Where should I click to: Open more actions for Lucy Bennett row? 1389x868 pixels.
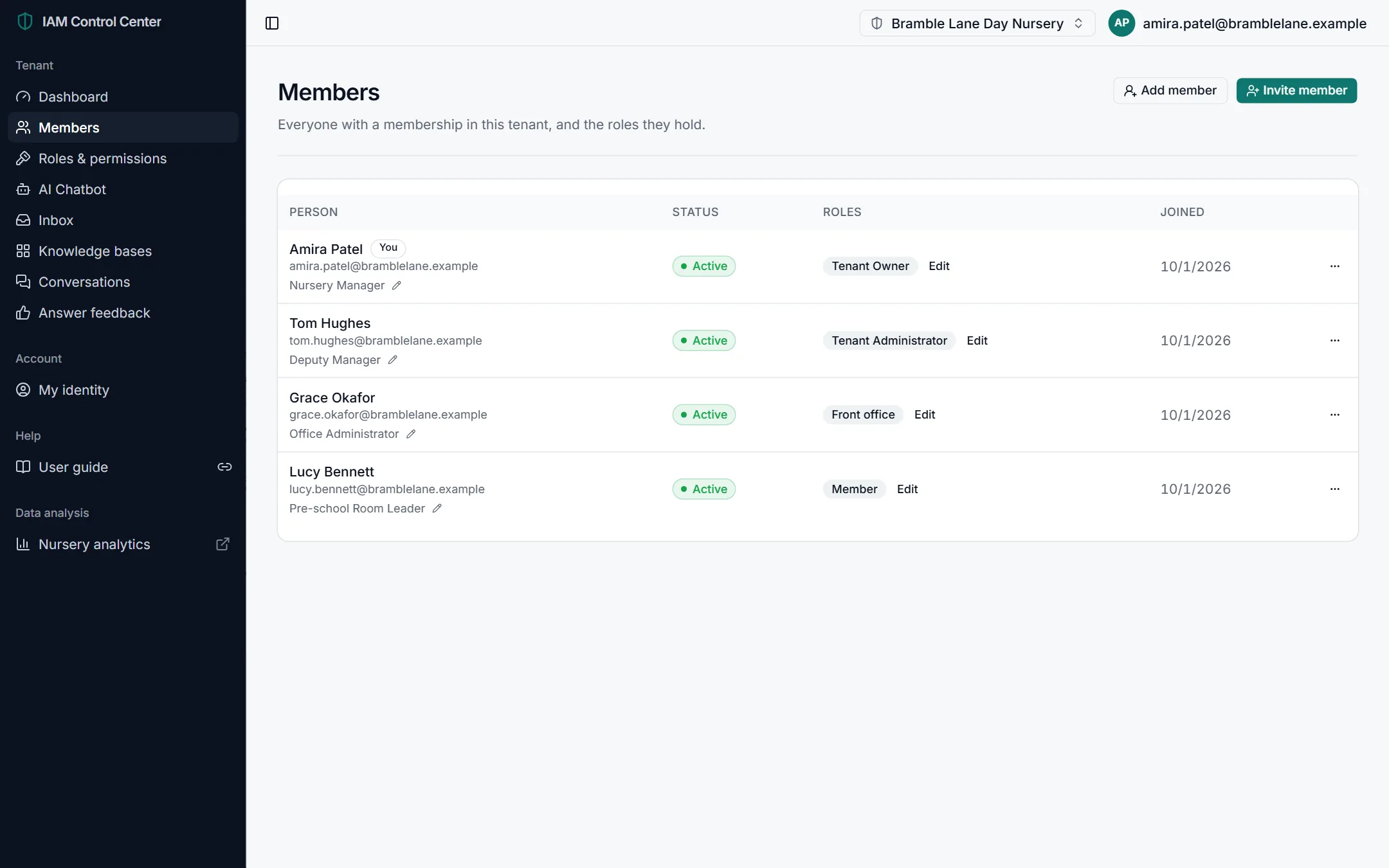1335,489
